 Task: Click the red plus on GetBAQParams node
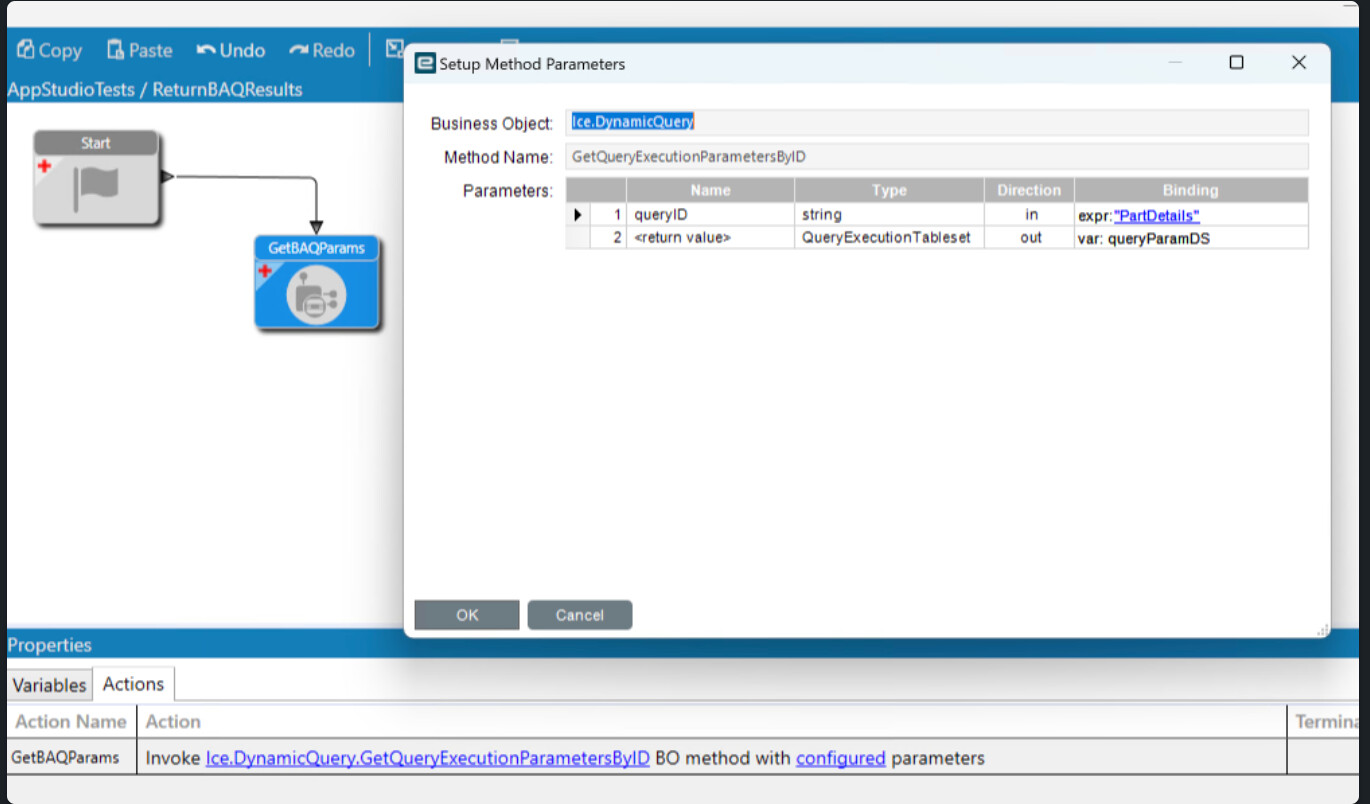(265, 270)
